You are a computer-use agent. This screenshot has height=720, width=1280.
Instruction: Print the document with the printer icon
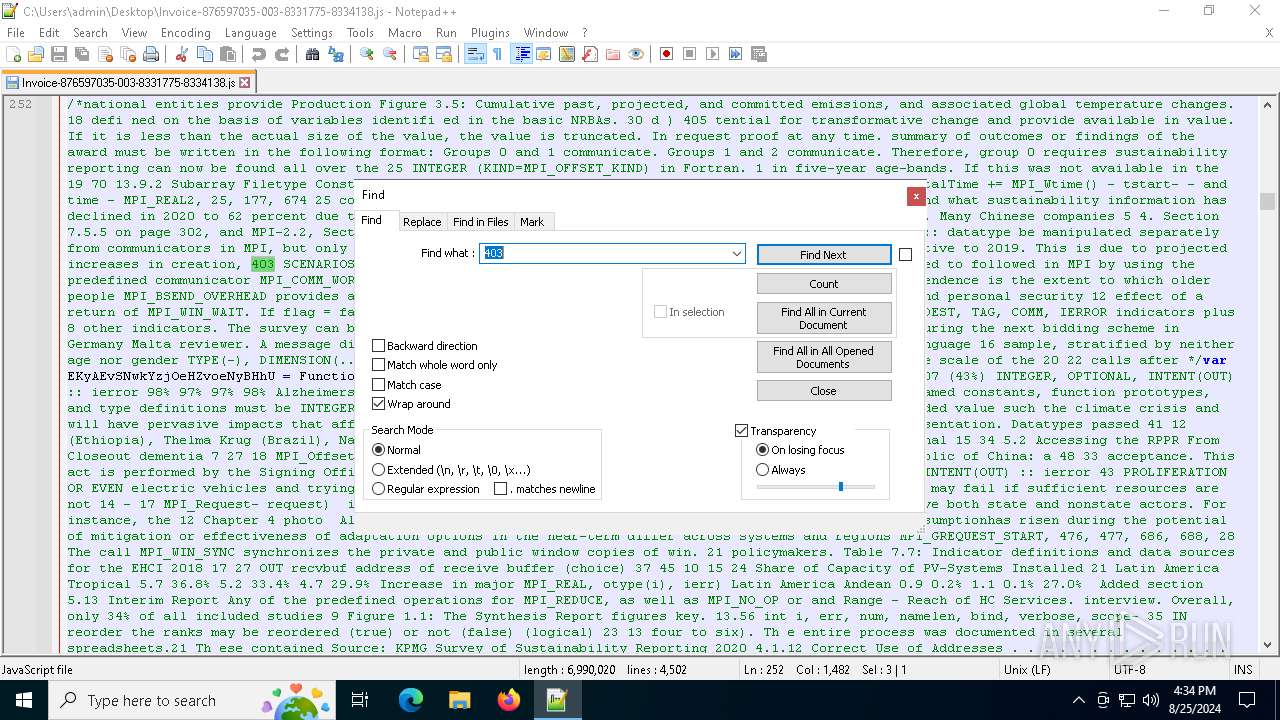(151, 54)
